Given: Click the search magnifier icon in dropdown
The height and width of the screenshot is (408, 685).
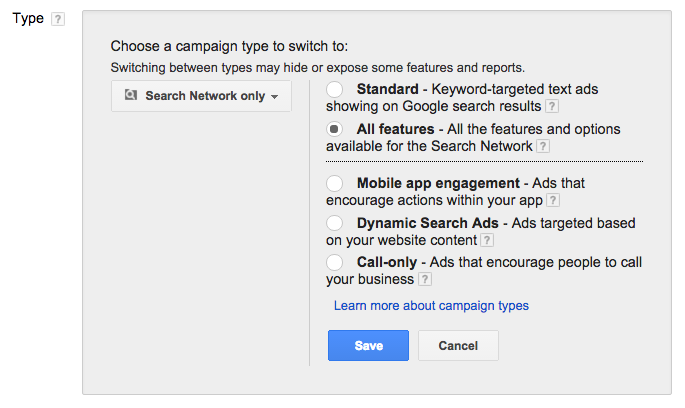Looking at the screenshot, I should click(131, 95).
